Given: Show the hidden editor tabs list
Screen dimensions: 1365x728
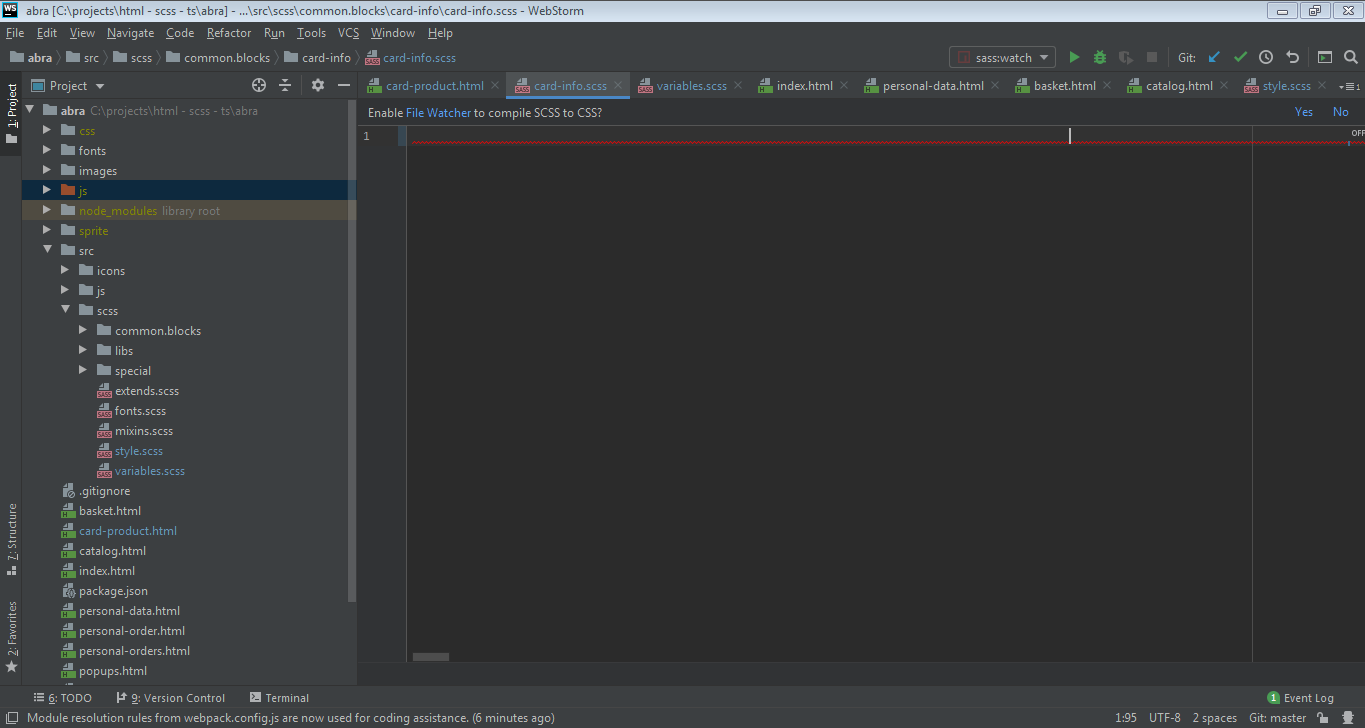Looking at the screenshot, I should pos(1349,86).
